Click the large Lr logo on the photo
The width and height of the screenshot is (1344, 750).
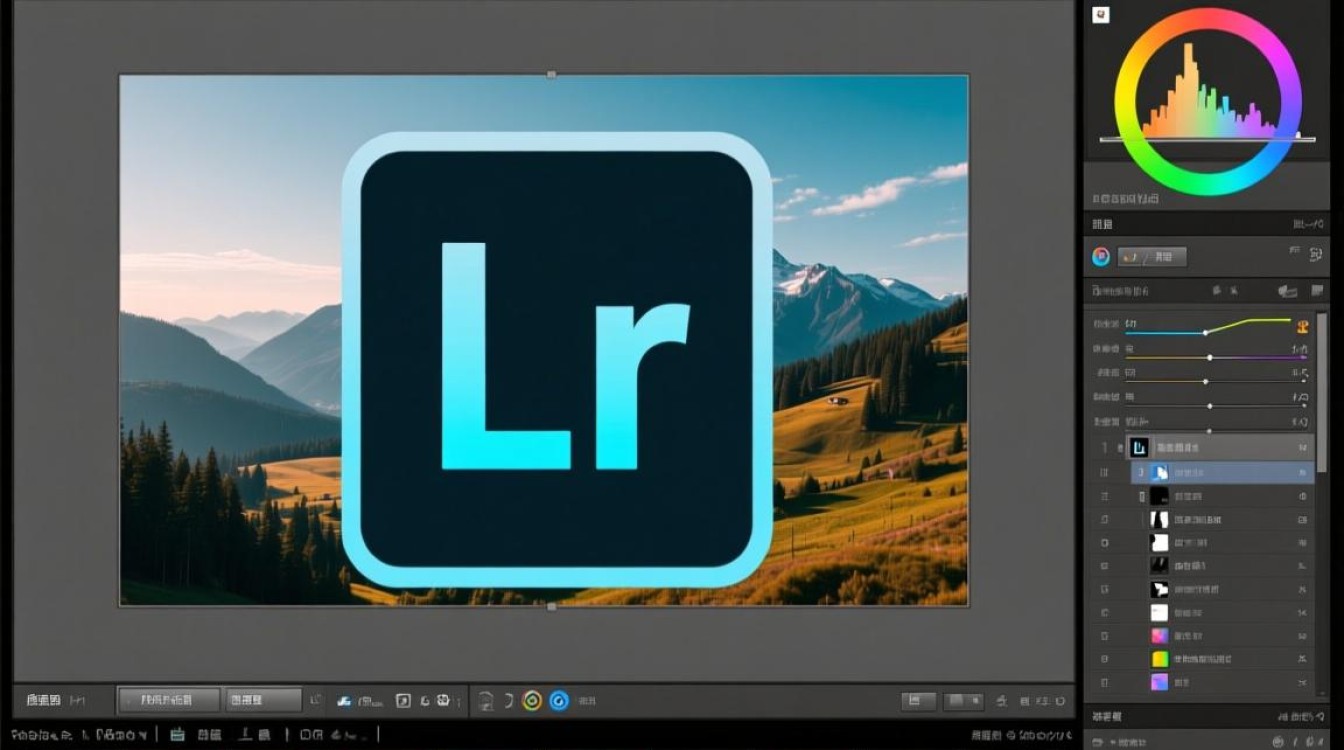pyautogui.click(x=557, y=359)
